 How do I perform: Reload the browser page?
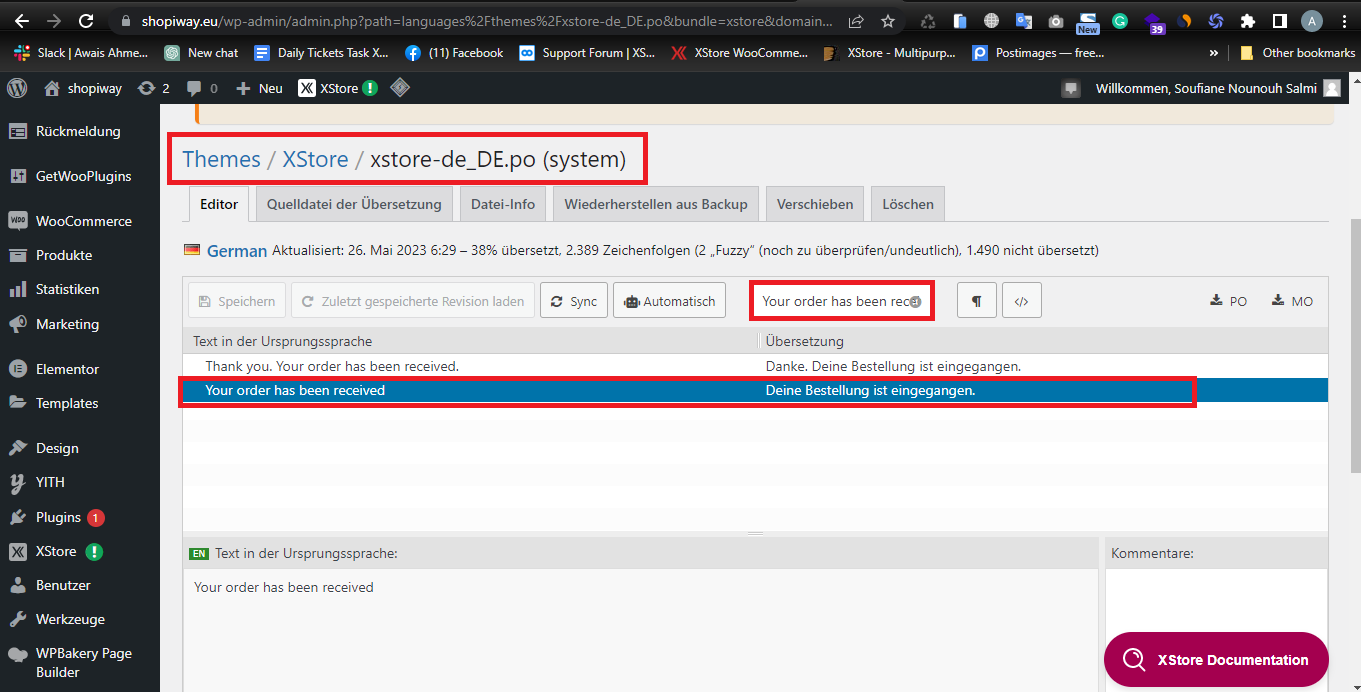86,21
